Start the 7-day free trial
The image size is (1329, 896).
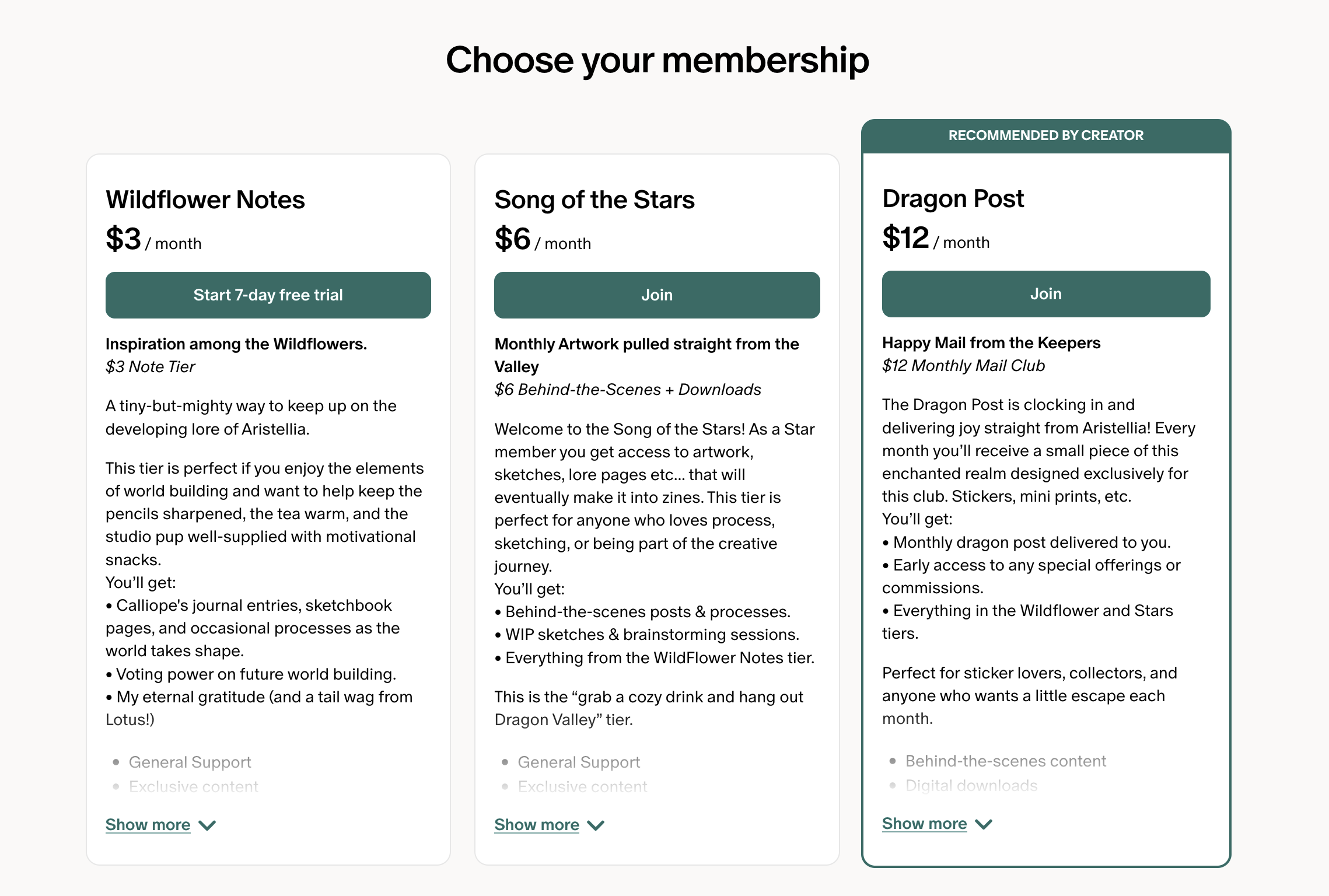coord(268,295)
